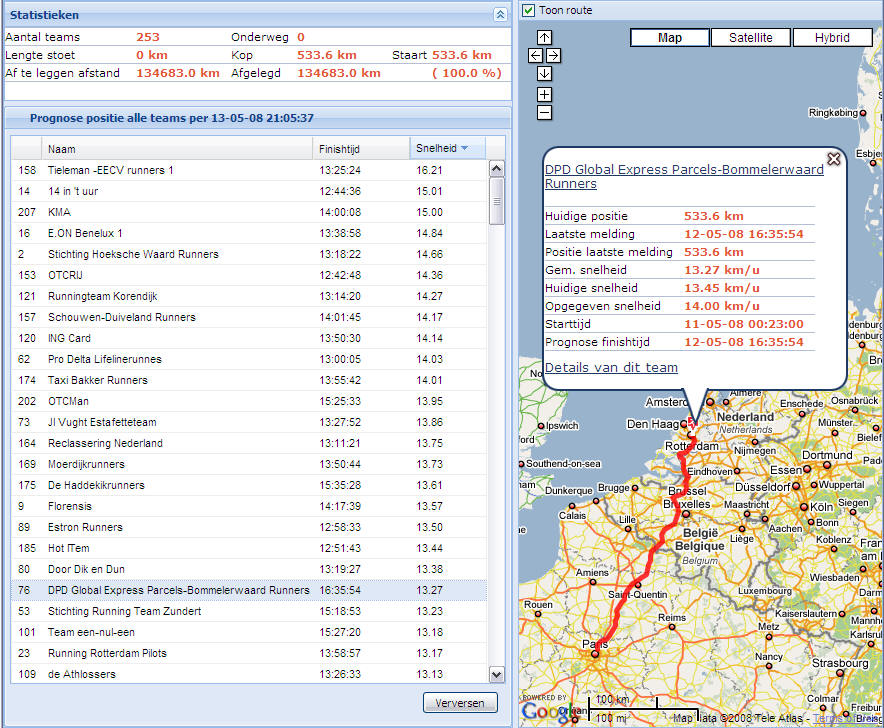
Task: Sort by Finishtijd column header
Action: click(x=361, y=149)
